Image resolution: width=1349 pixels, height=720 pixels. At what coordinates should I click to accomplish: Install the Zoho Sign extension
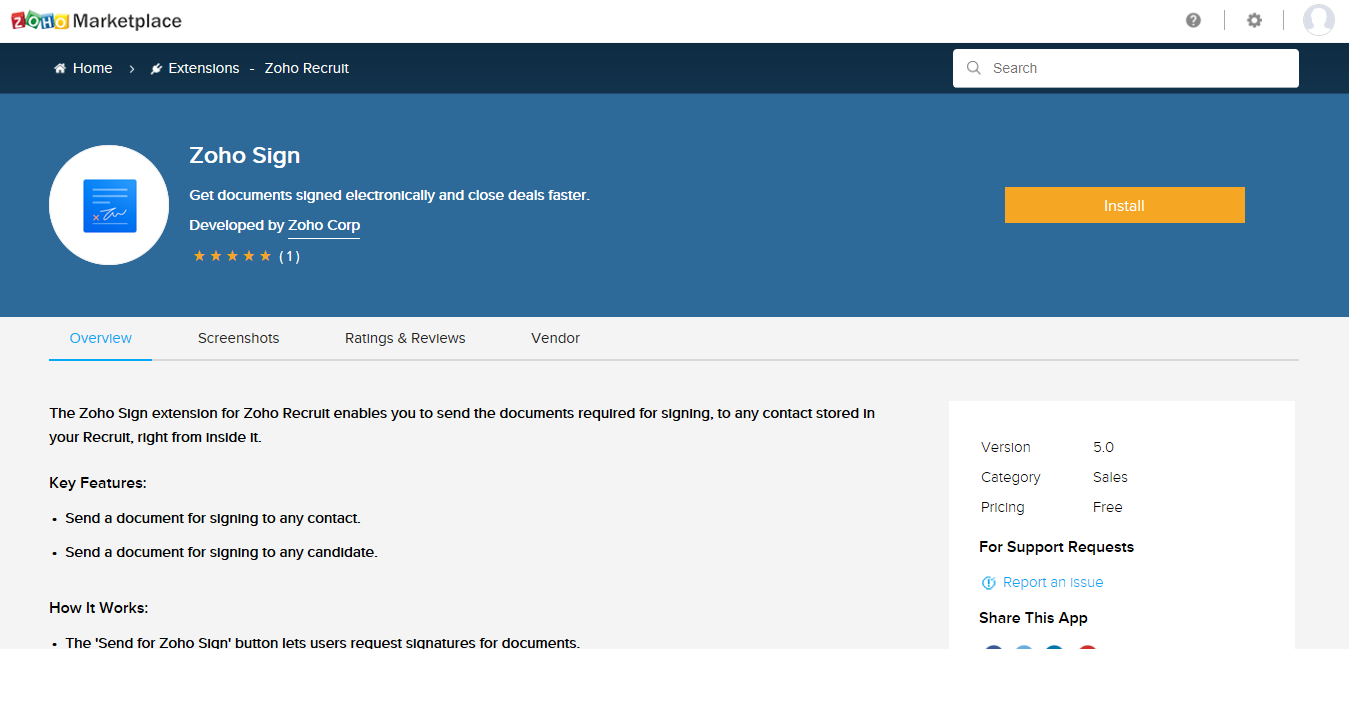(1125, 205)
